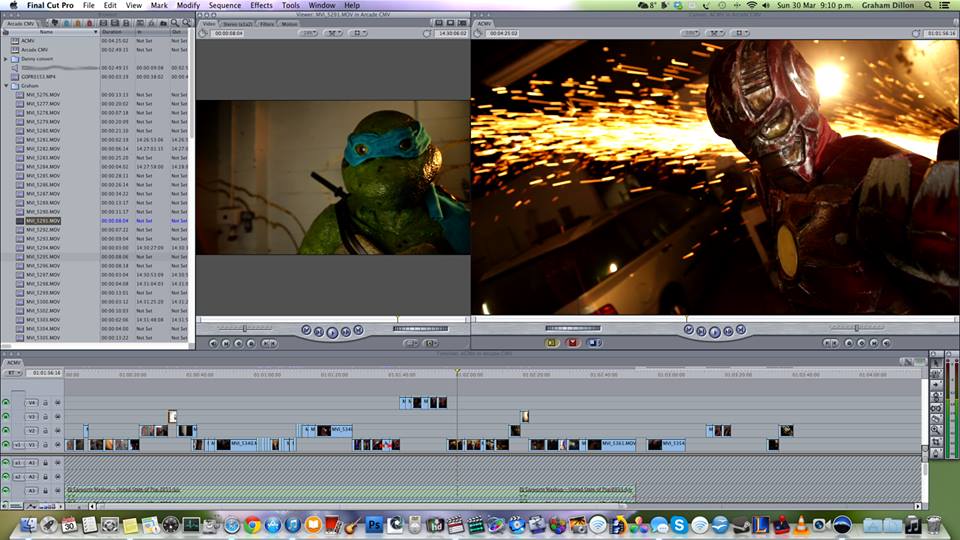Open the Trash in the Dock
Viewport: 960px width, 540px height.
tap(933, 525)
